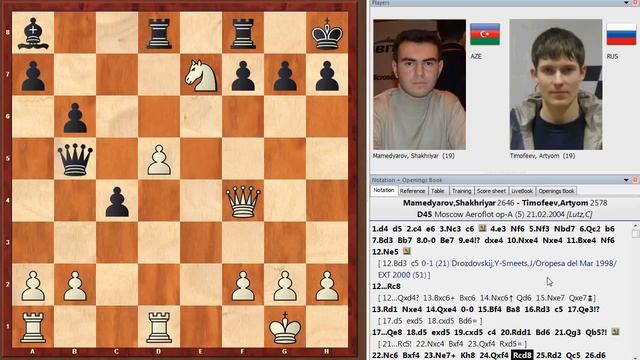Jump to move 23.Ne7+

coord(440,355)
